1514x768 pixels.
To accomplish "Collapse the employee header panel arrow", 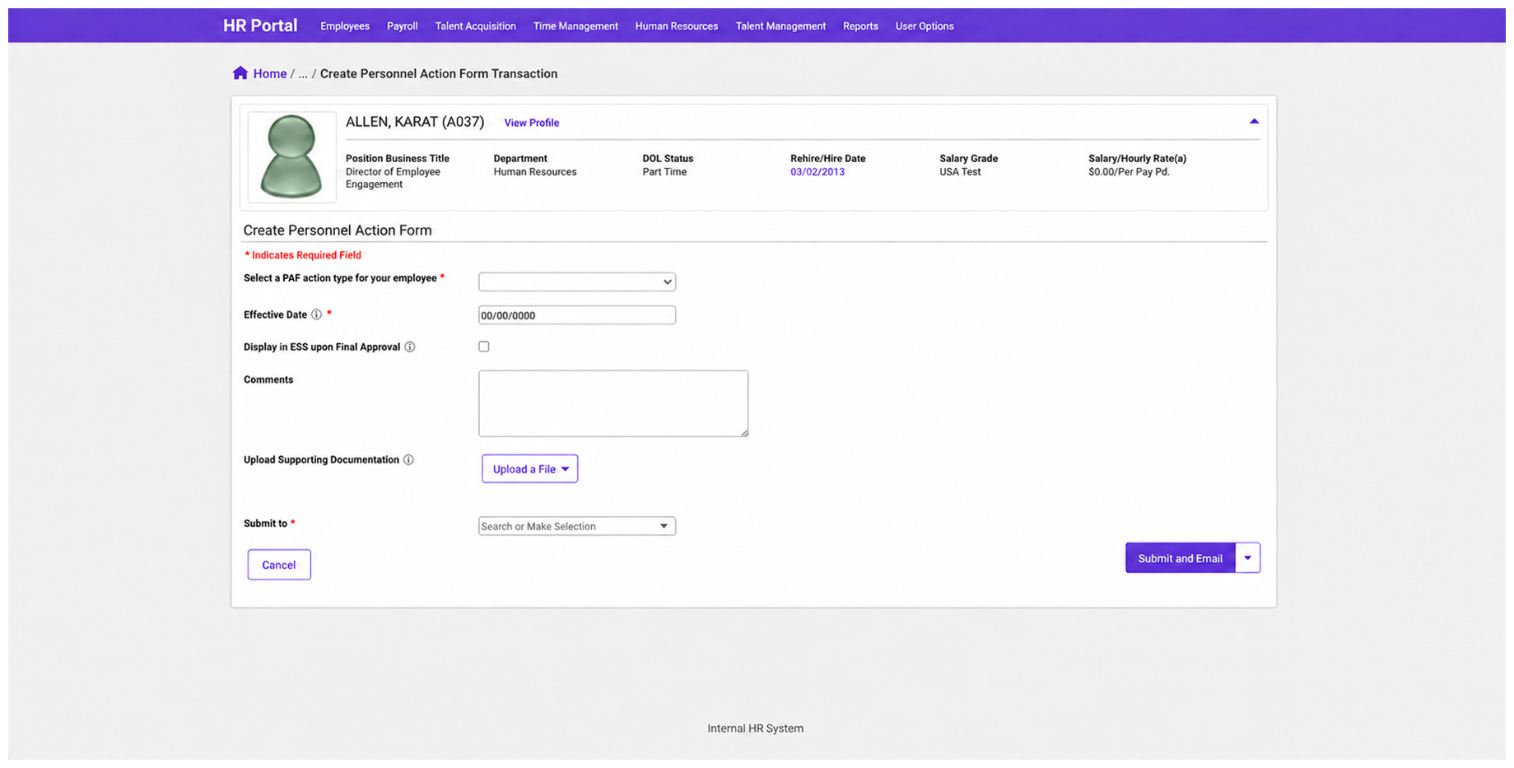I will click(1254, 122).
